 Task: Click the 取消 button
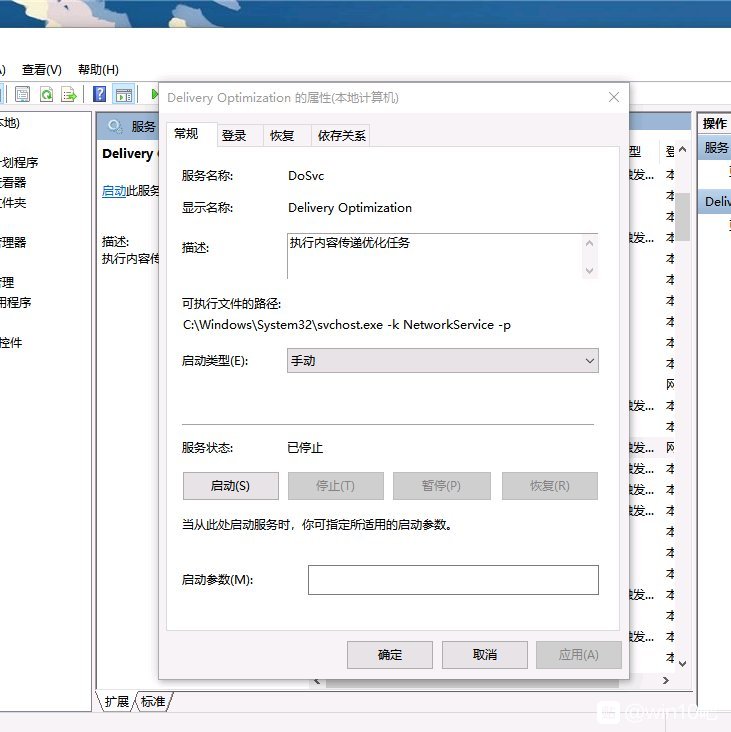click(485, 655)
